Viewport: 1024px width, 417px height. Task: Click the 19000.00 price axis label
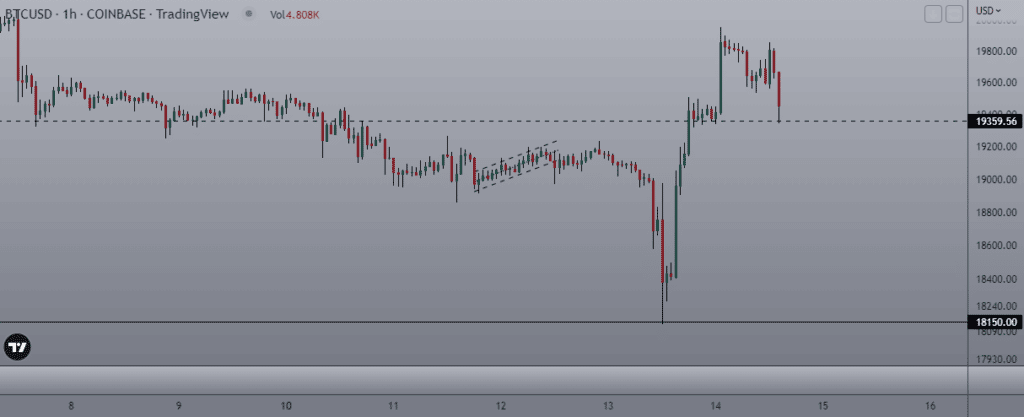pos(997,180)
